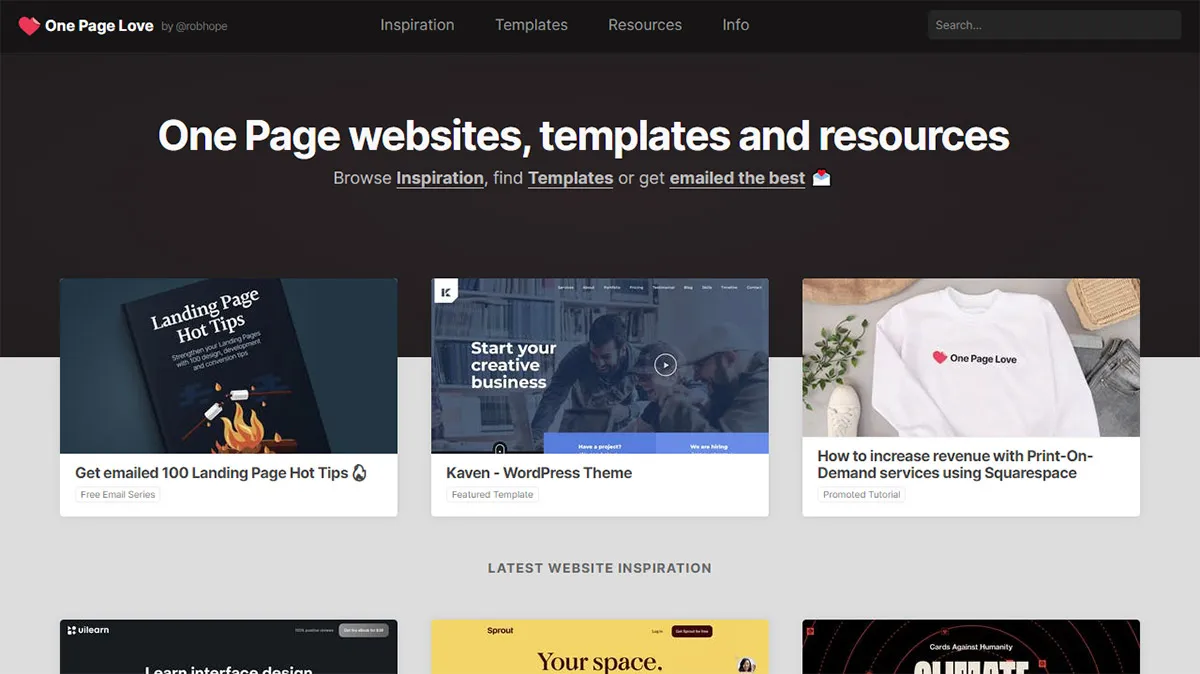Open the Print-On-Demand Squarespace tutorial title
This screenshot has width=1200, height=674.
pyautogui.click(x=955, y=464)
